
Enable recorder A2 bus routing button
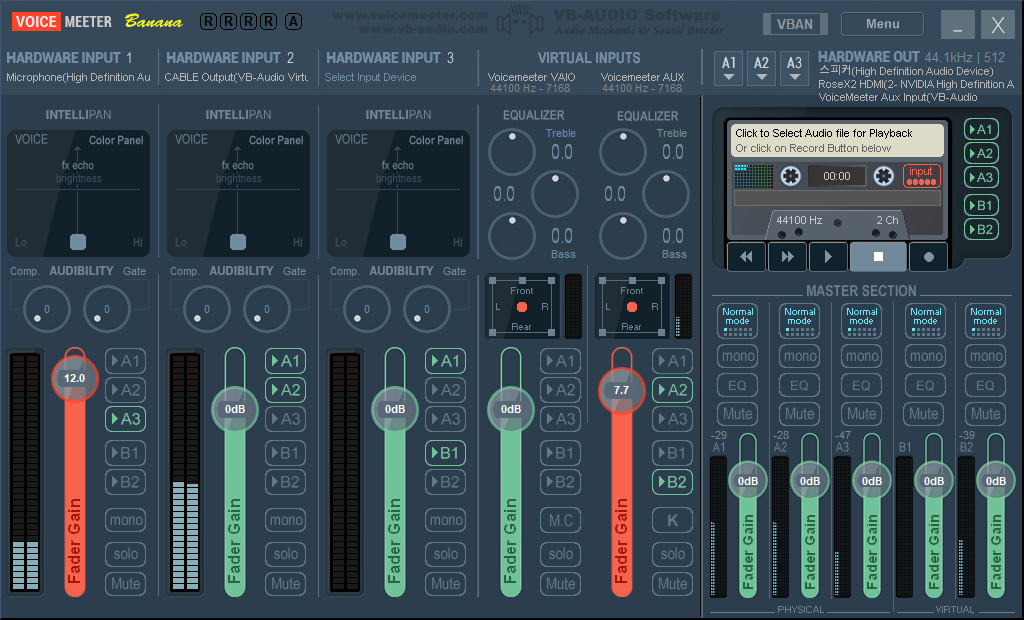click(981, 154)
